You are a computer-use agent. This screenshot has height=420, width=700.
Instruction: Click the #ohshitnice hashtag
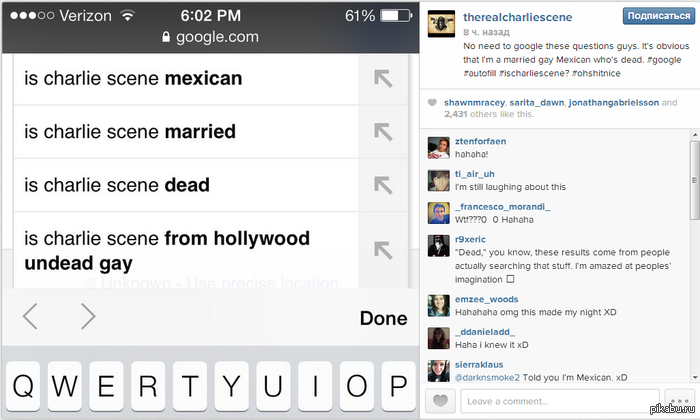point(596,73)
